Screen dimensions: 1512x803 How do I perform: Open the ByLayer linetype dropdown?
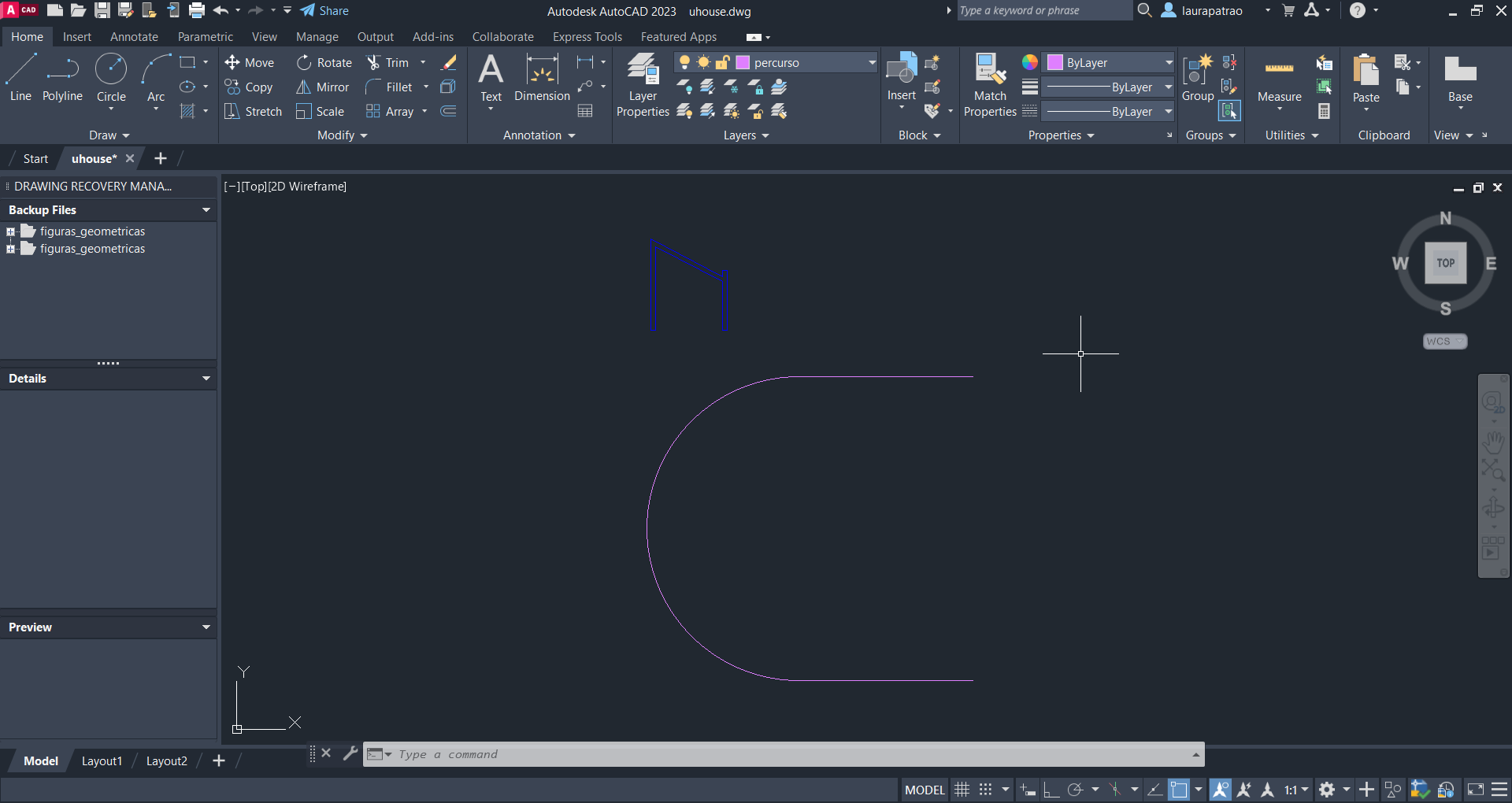pyautogui.click(x=1169, y=111)
